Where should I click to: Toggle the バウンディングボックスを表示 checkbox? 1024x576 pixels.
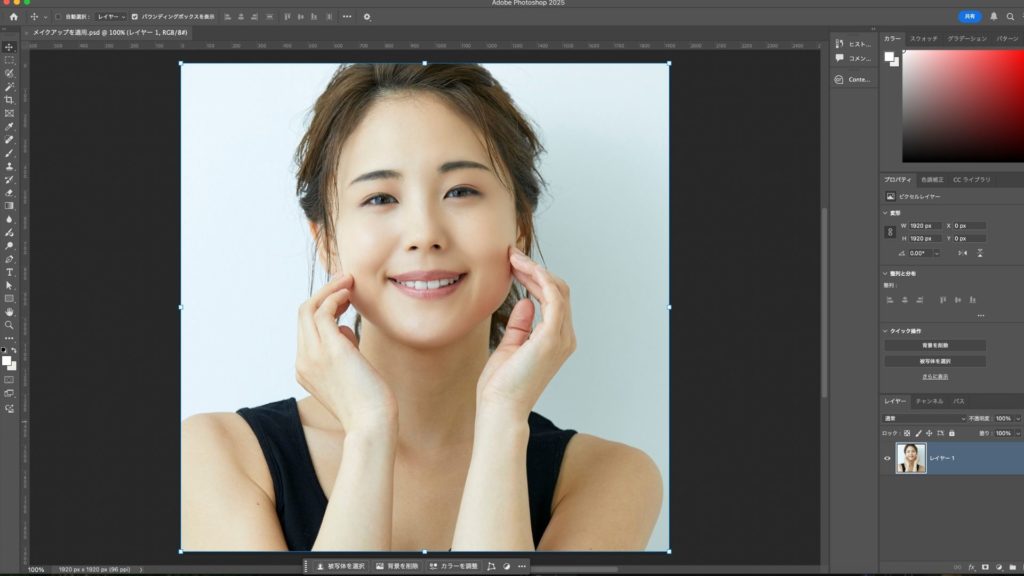[136, 17]
